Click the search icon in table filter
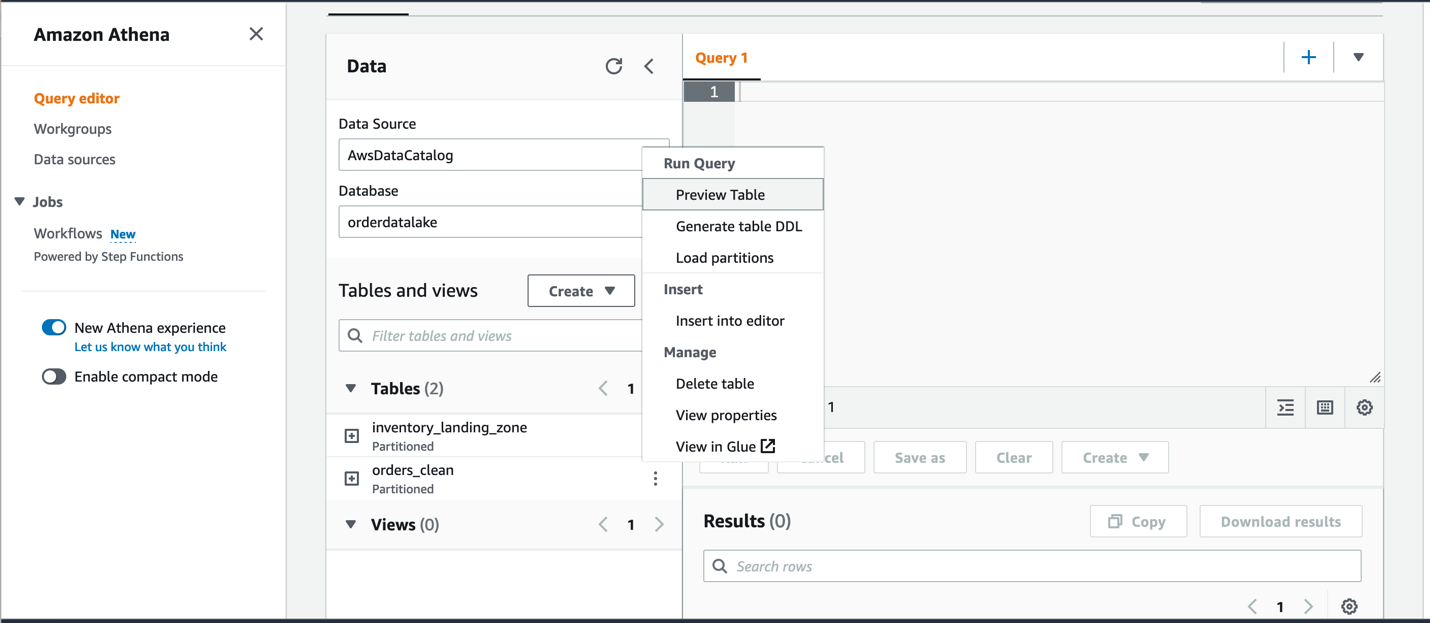 click(355, 336)
